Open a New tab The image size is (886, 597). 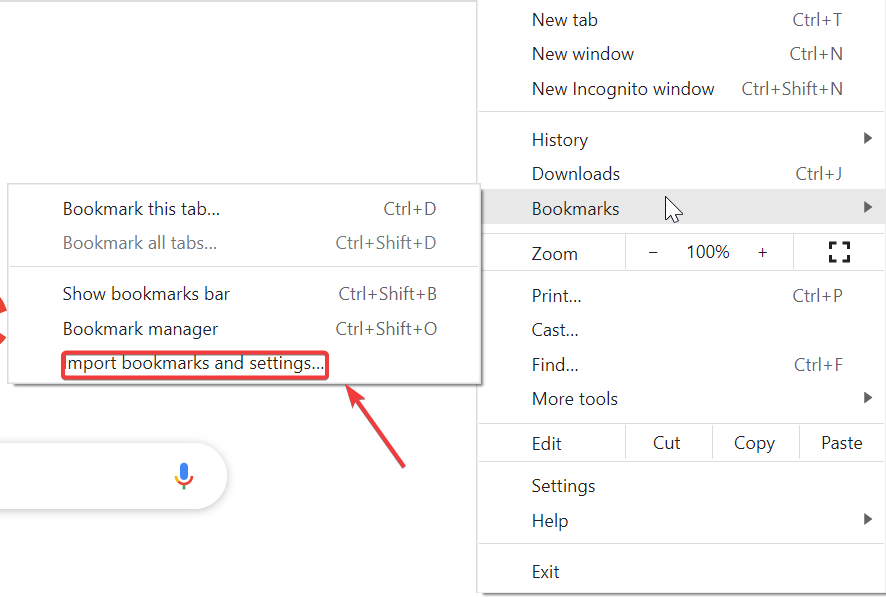tap(565, 20)
